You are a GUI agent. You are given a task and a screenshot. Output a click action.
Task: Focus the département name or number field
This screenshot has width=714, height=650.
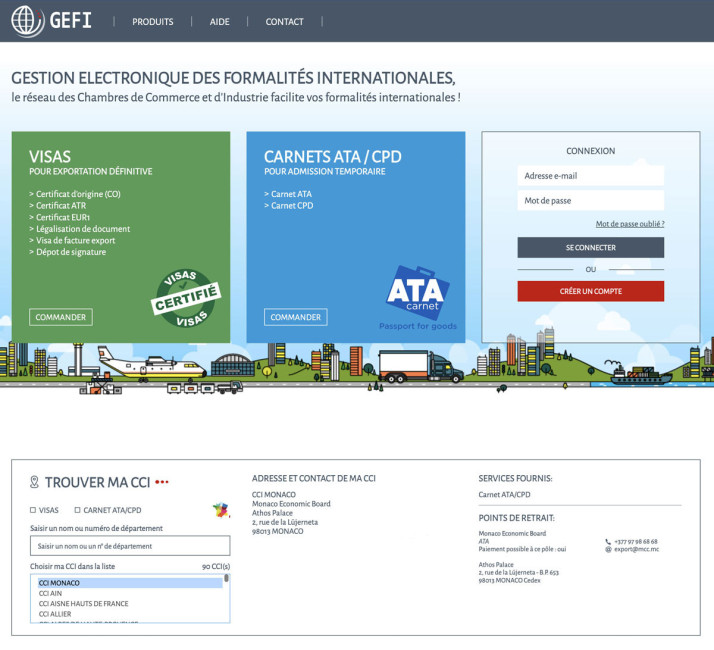click(x=130, y=546)
